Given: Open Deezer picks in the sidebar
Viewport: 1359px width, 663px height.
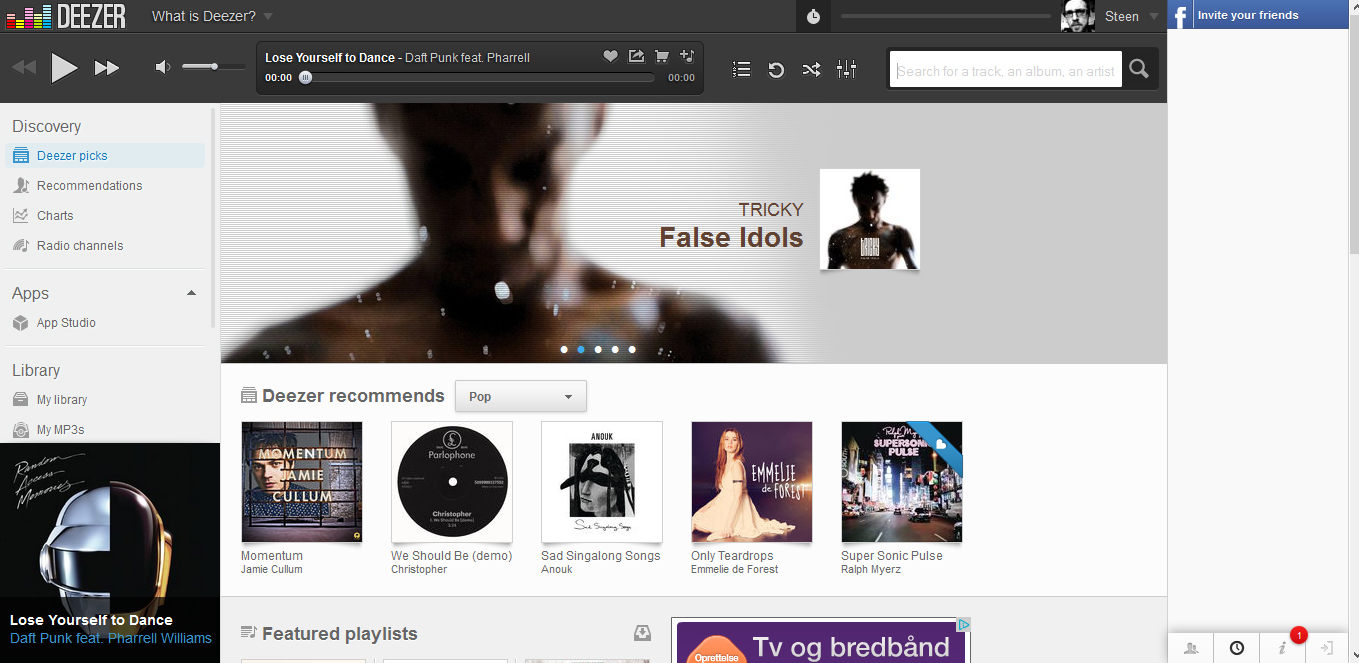Looking at the screenshot, I should point(105,155).
